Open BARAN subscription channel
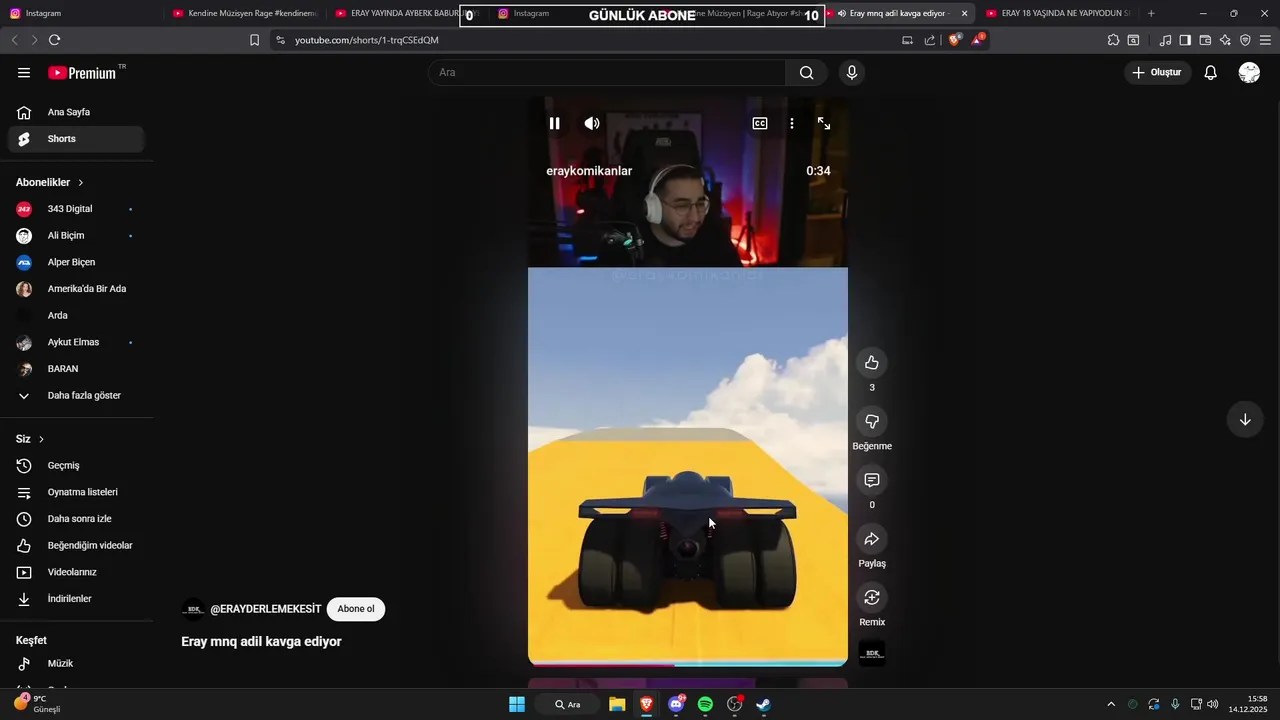This screenshot has width=1280, height=720. point(76,369)
